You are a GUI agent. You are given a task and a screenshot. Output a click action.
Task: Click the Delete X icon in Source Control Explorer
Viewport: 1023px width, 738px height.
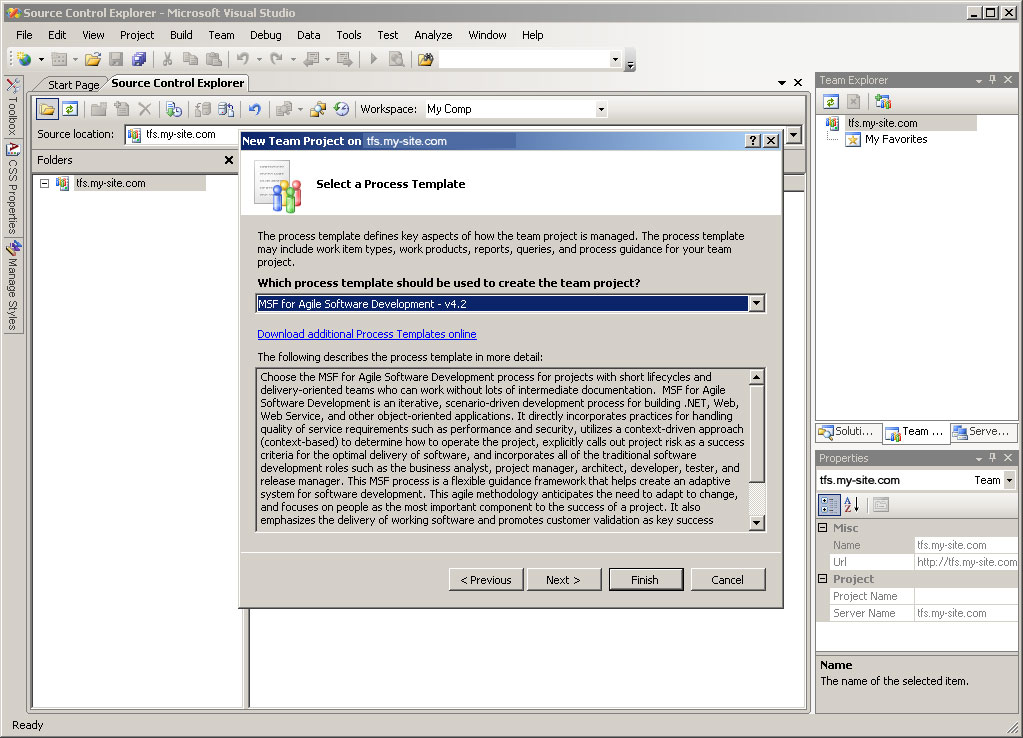pyautogui.click(x=145, y=109)
